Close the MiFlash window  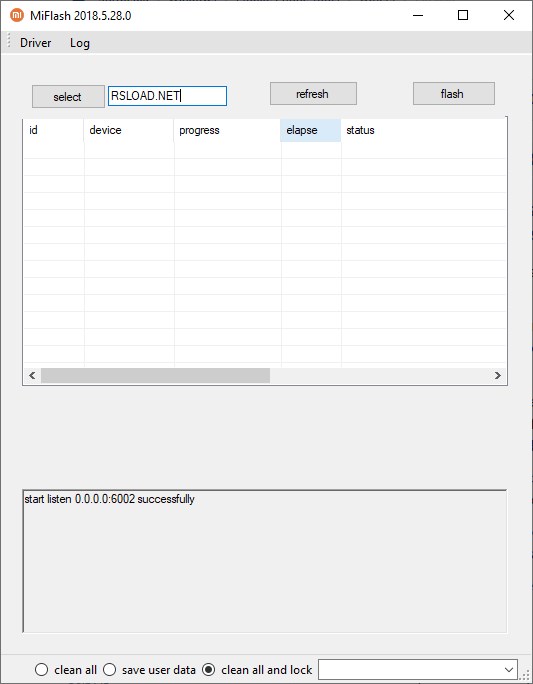click(509, 16)
